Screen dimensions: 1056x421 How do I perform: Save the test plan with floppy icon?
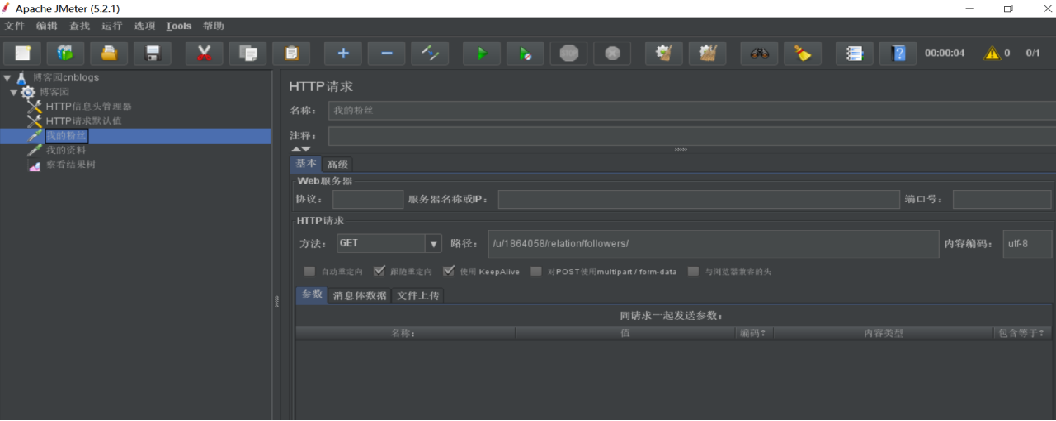(152, 53)
